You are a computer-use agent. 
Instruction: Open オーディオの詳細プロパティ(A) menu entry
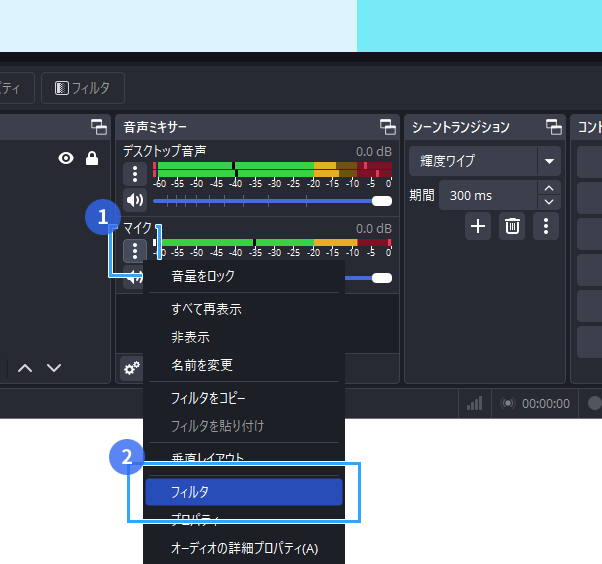click(x=244, y=548)
